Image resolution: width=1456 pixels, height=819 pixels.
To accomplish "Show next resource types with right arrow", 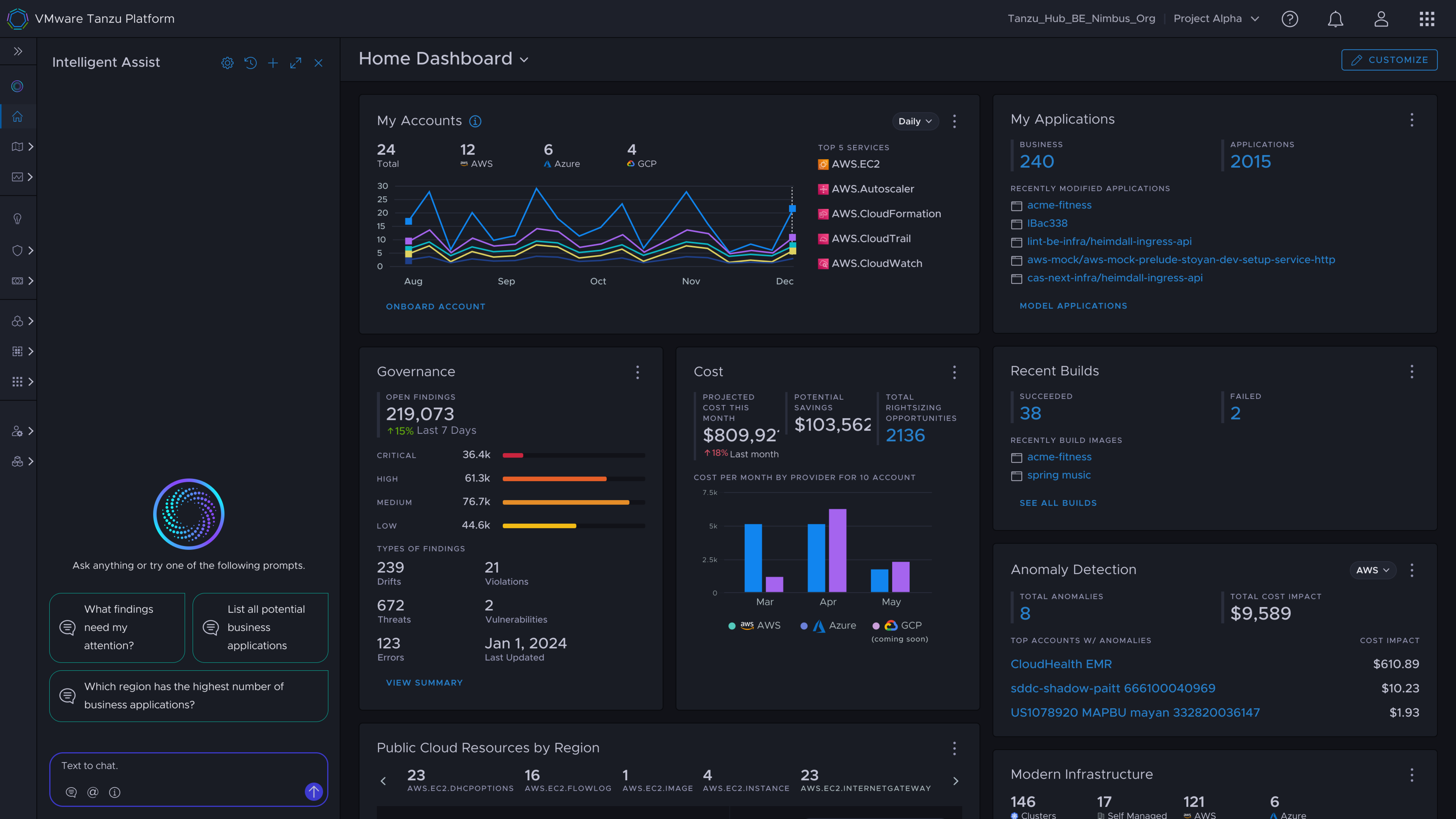I will pos(956,781).
